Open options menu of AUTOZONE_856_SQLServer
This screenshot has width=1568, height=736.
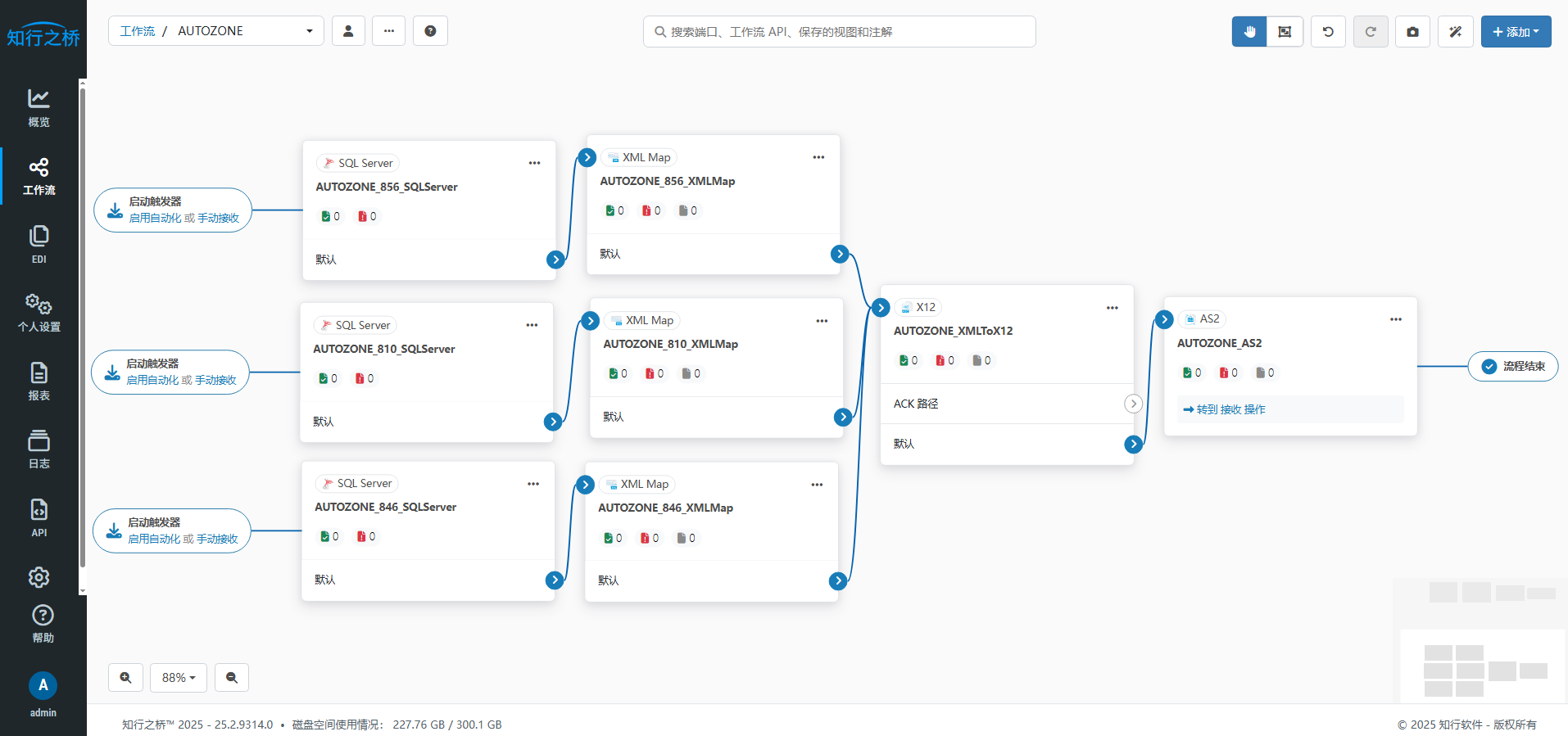(534, 163)
